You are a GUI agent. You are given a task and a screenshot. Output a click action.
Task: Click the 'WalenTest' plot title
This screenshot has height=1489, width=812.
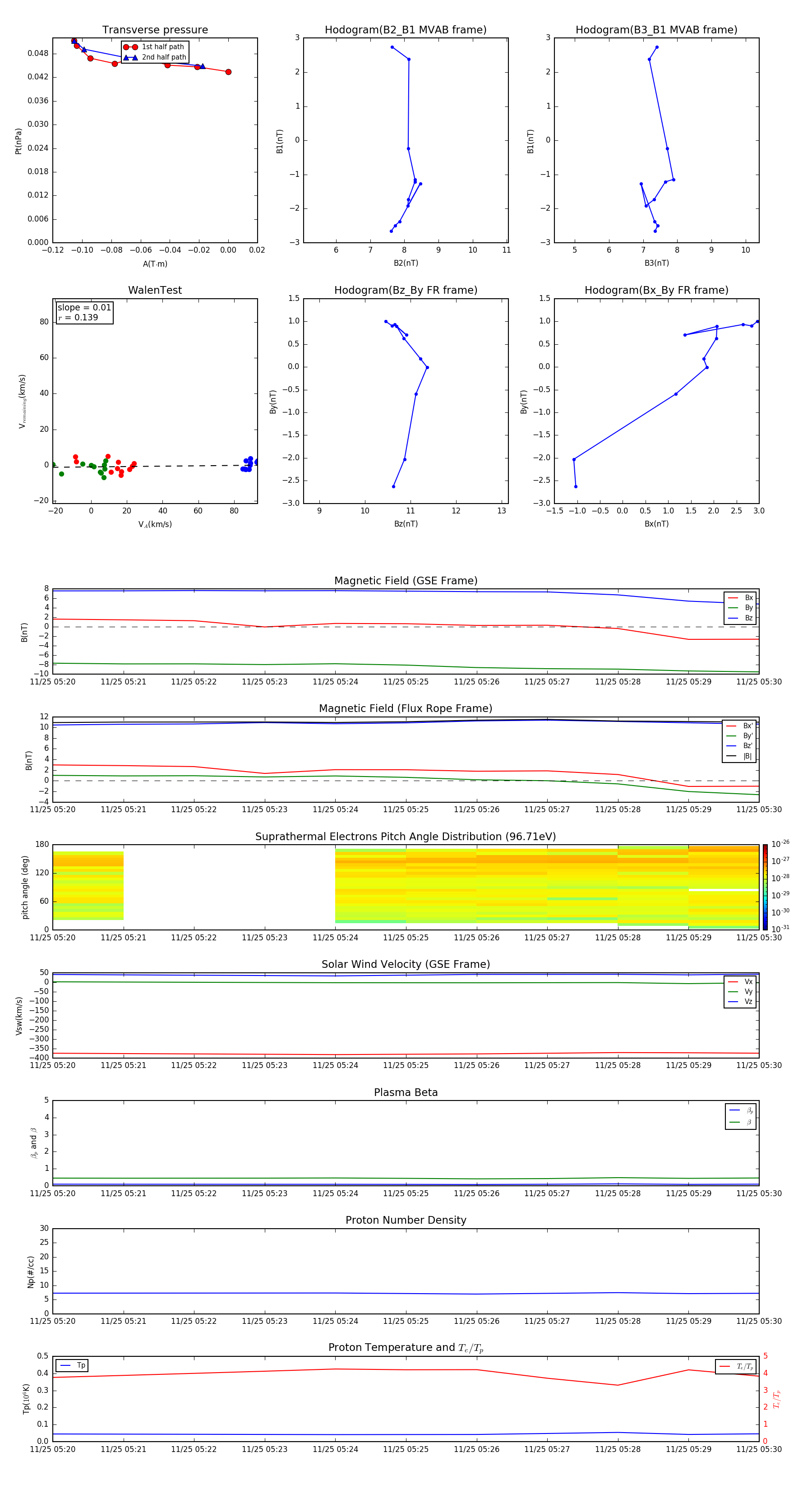[155, 290]
